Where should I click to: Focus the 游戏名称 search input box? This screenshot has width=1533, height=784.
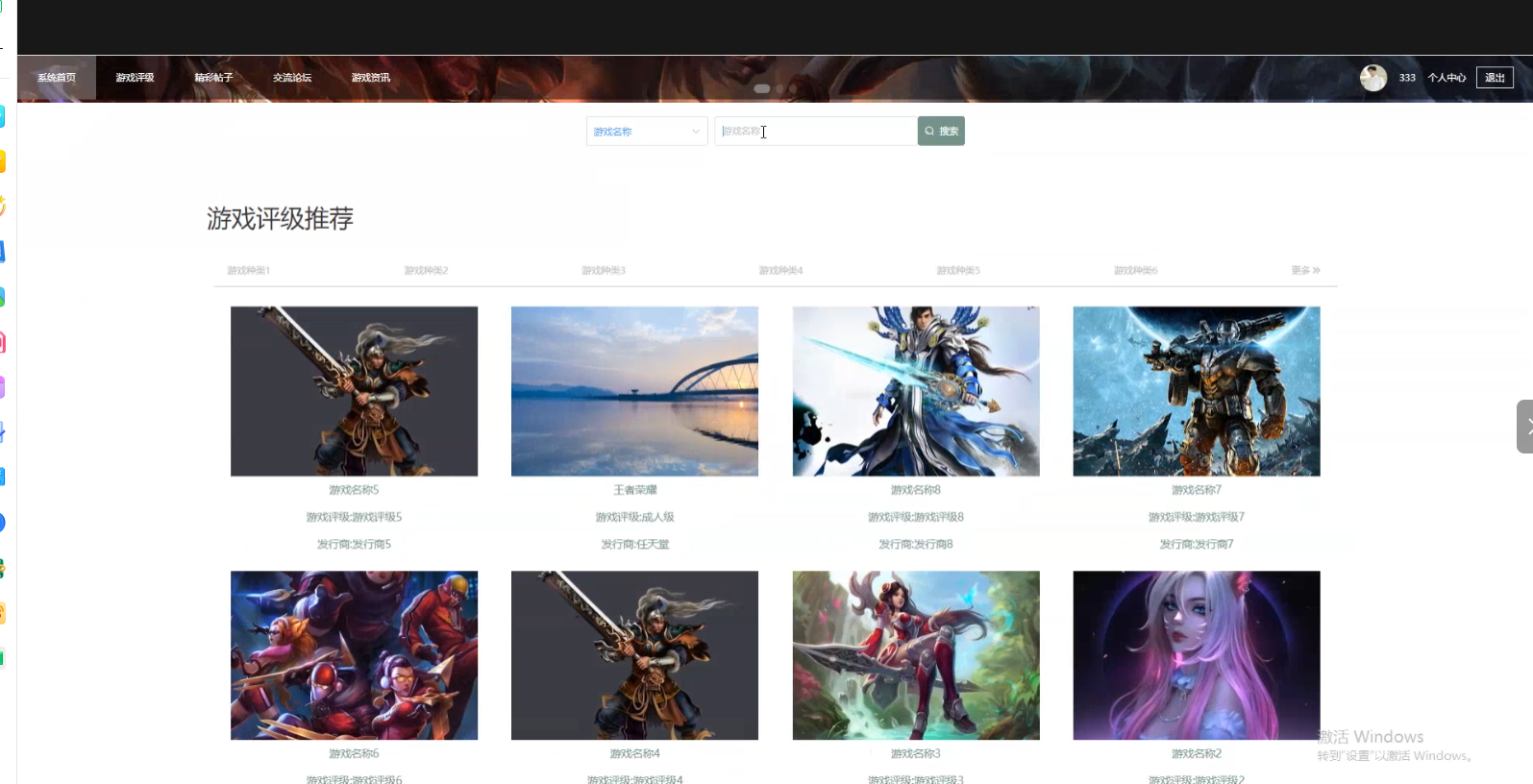click(x=816, y=132)
